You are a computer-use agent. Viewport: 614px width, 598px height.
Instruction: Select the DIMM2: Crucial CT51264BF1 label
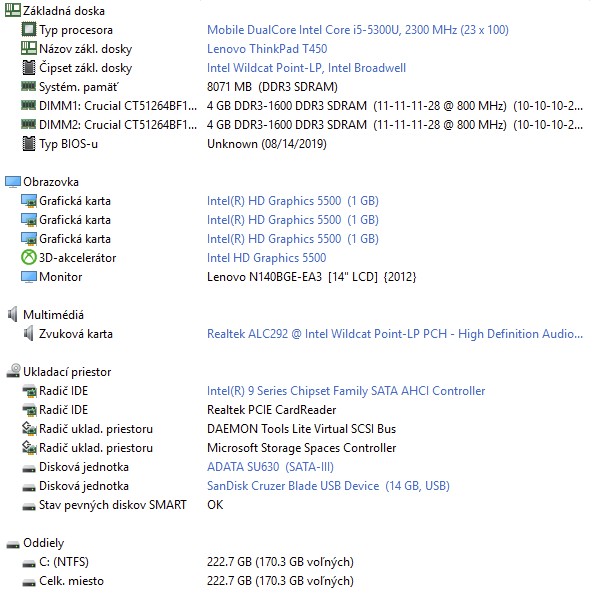[x=118, y=125]
